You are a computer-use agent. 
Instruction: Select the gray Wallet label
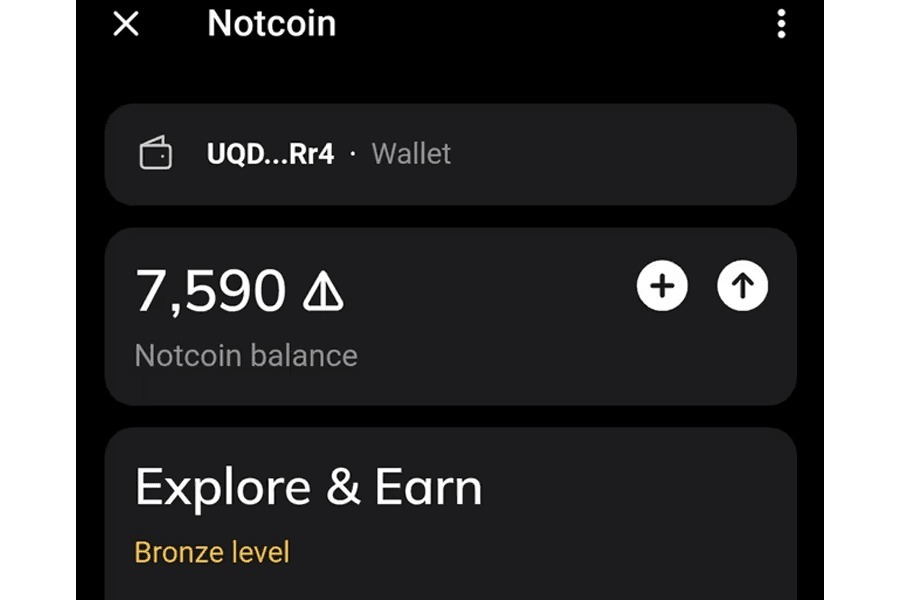coord(411,154)
